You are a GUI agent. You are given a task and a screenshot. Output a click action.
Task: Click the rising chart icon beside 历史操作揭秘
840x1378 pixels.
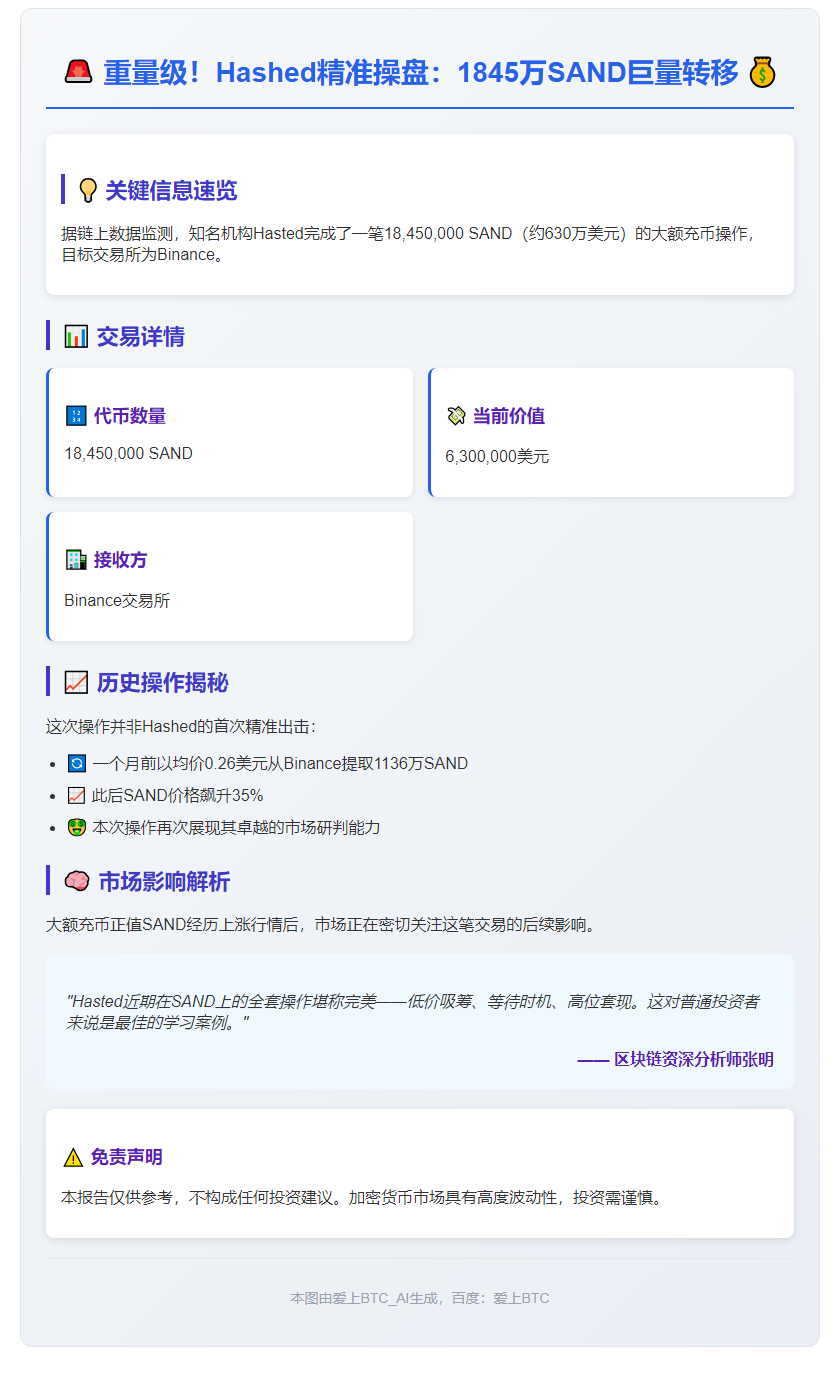tap(76, 683)
